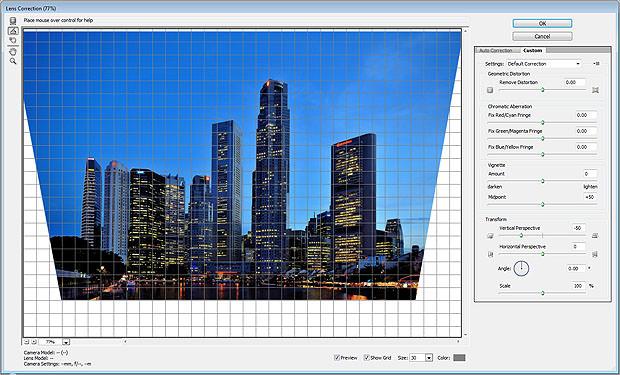
Task: Click the left Vertical Perspective icon
Action: (490, 236)
